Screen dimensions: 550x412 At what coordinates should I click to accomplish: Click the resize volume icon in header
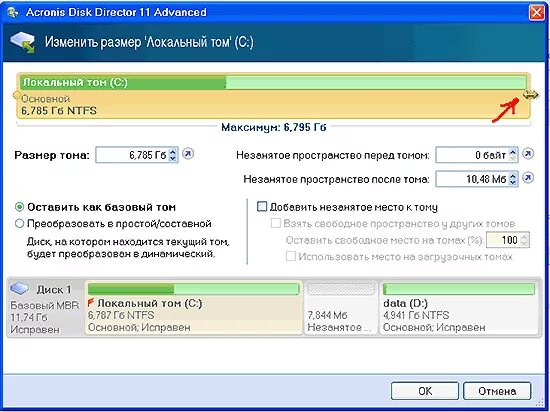point(23,42)
